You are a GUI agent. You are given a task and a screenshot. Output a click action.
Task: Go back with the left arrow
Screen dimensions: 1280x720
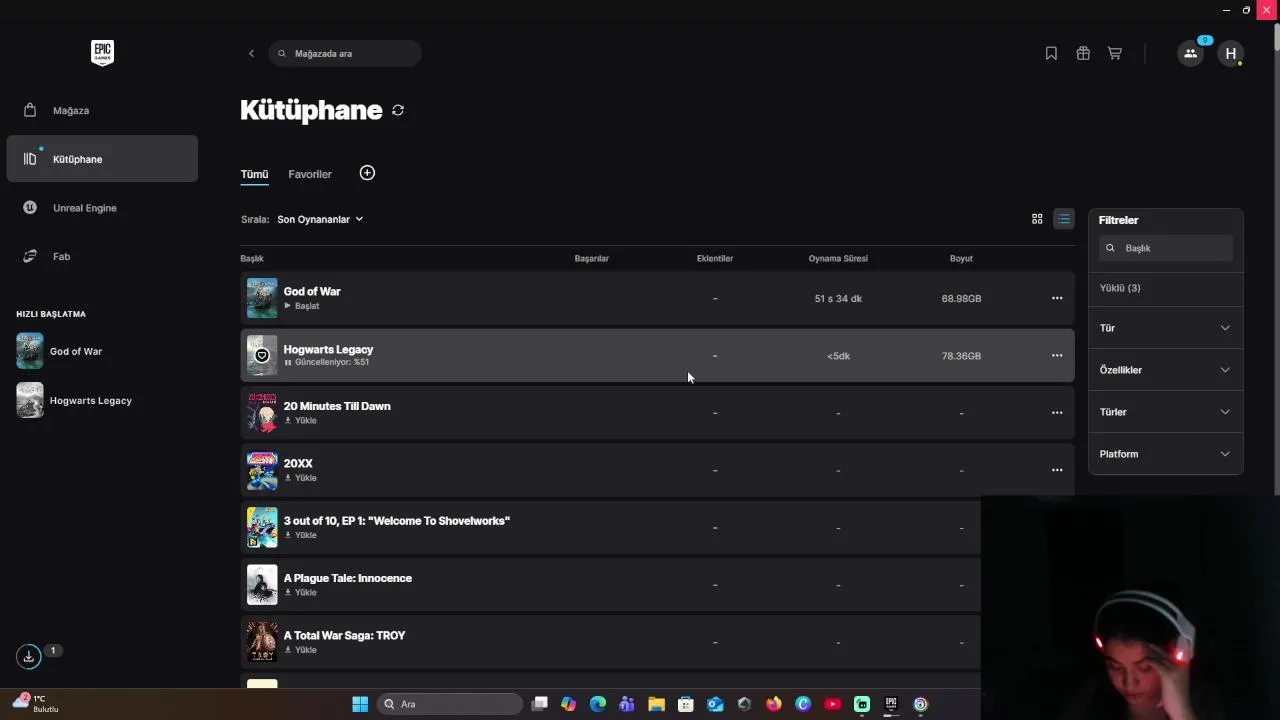click(251, 53)
